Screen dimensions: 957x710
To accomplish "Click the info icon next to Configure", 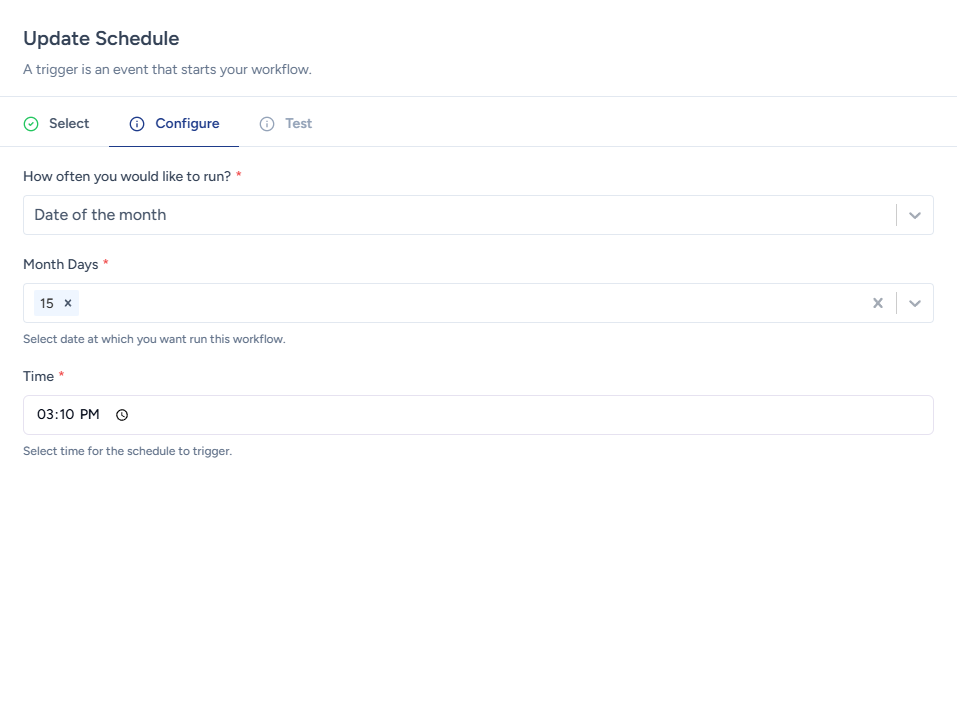I will click(137, 124).
